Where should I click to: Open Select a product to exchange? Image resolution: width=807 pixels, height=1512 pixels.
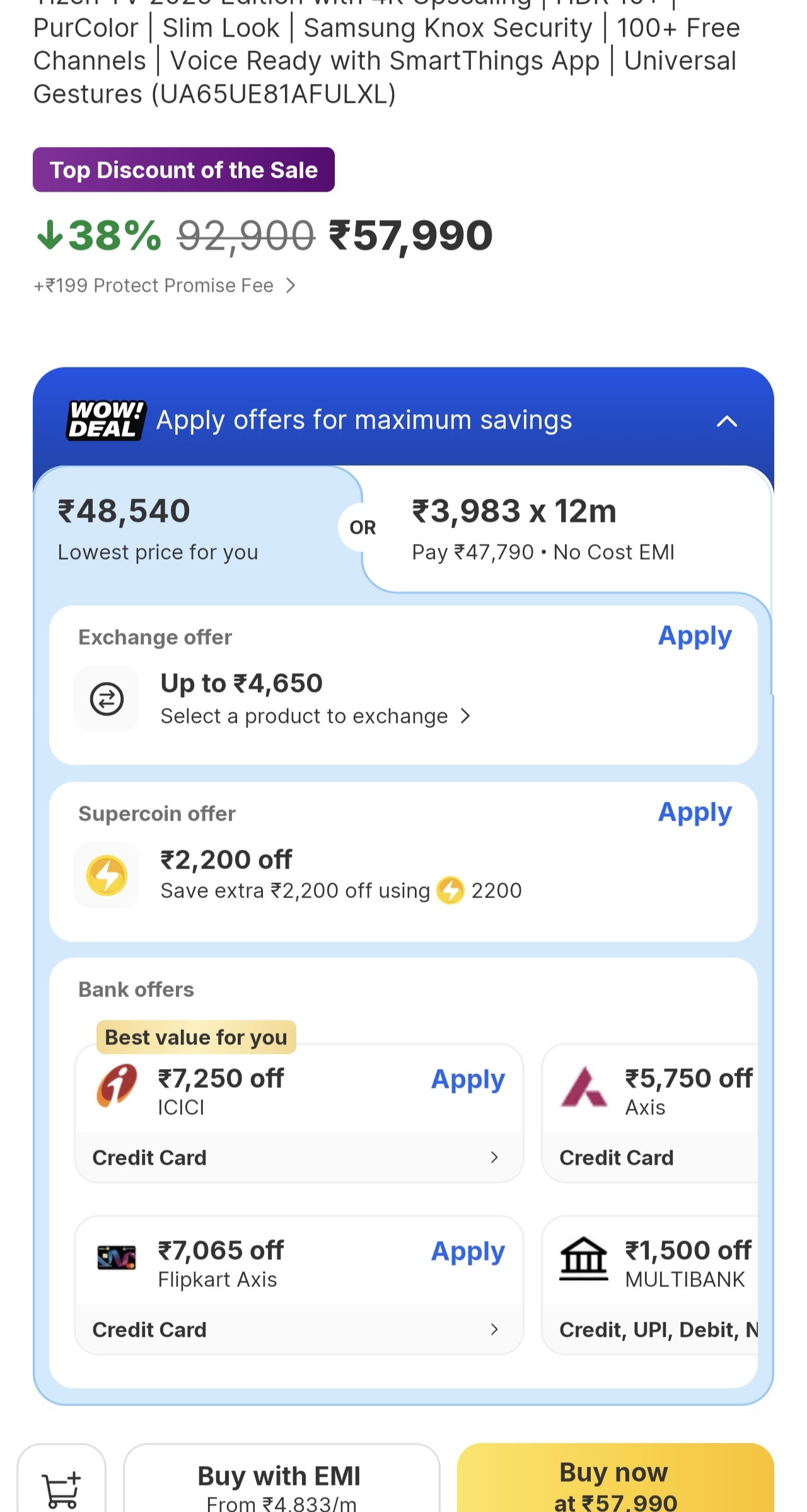(x=315, y=717)
